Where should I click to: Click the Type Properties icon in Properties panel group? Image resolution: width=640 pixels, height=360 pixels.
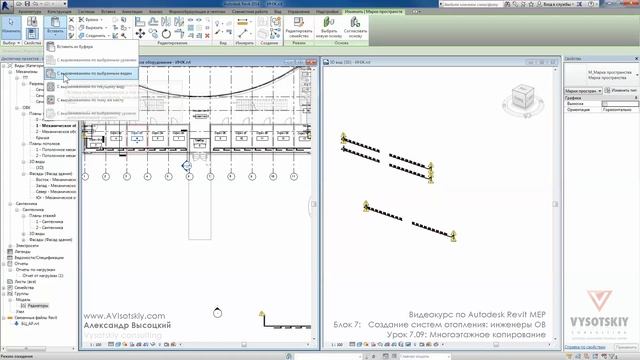[32, 22]
